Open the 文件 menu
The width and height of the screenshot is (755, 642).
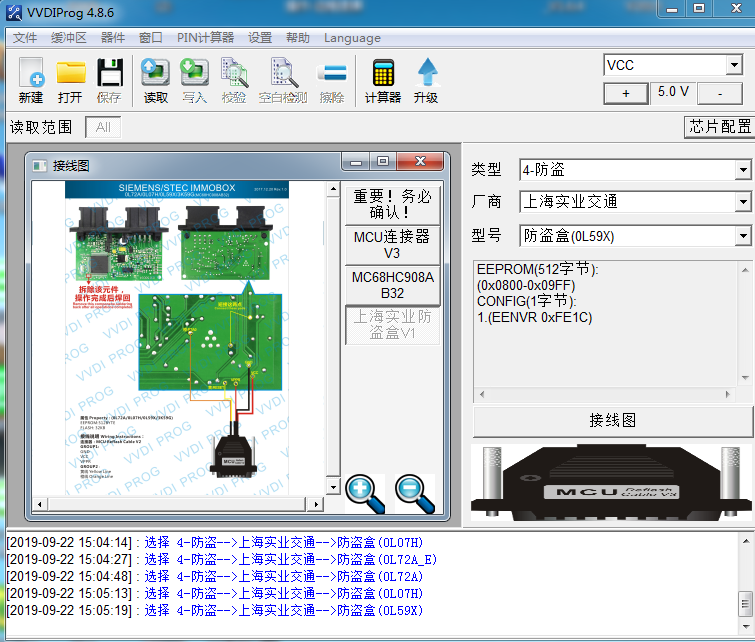[x=25, y=38]
